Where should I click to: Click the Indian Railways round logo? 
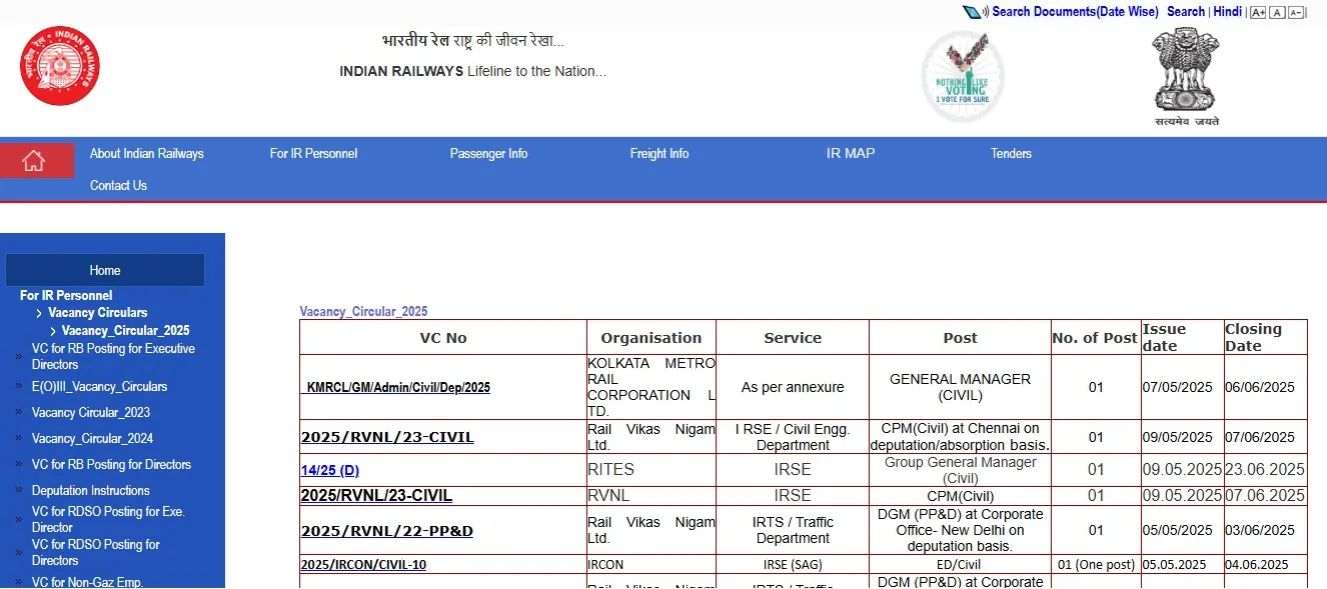[60, 66]
